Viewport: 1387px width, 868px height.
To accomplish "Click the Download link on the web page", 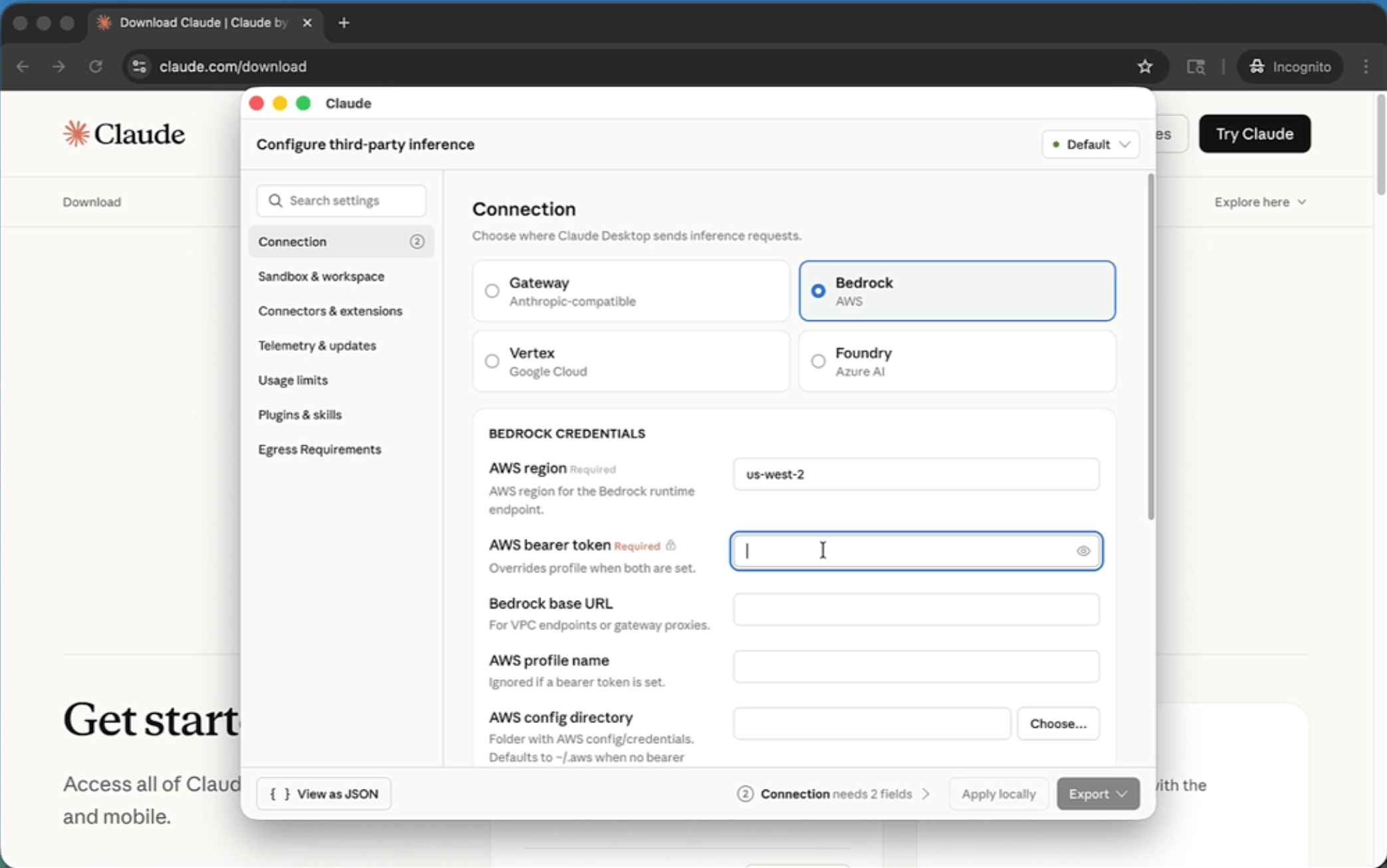I will (92, 202).
